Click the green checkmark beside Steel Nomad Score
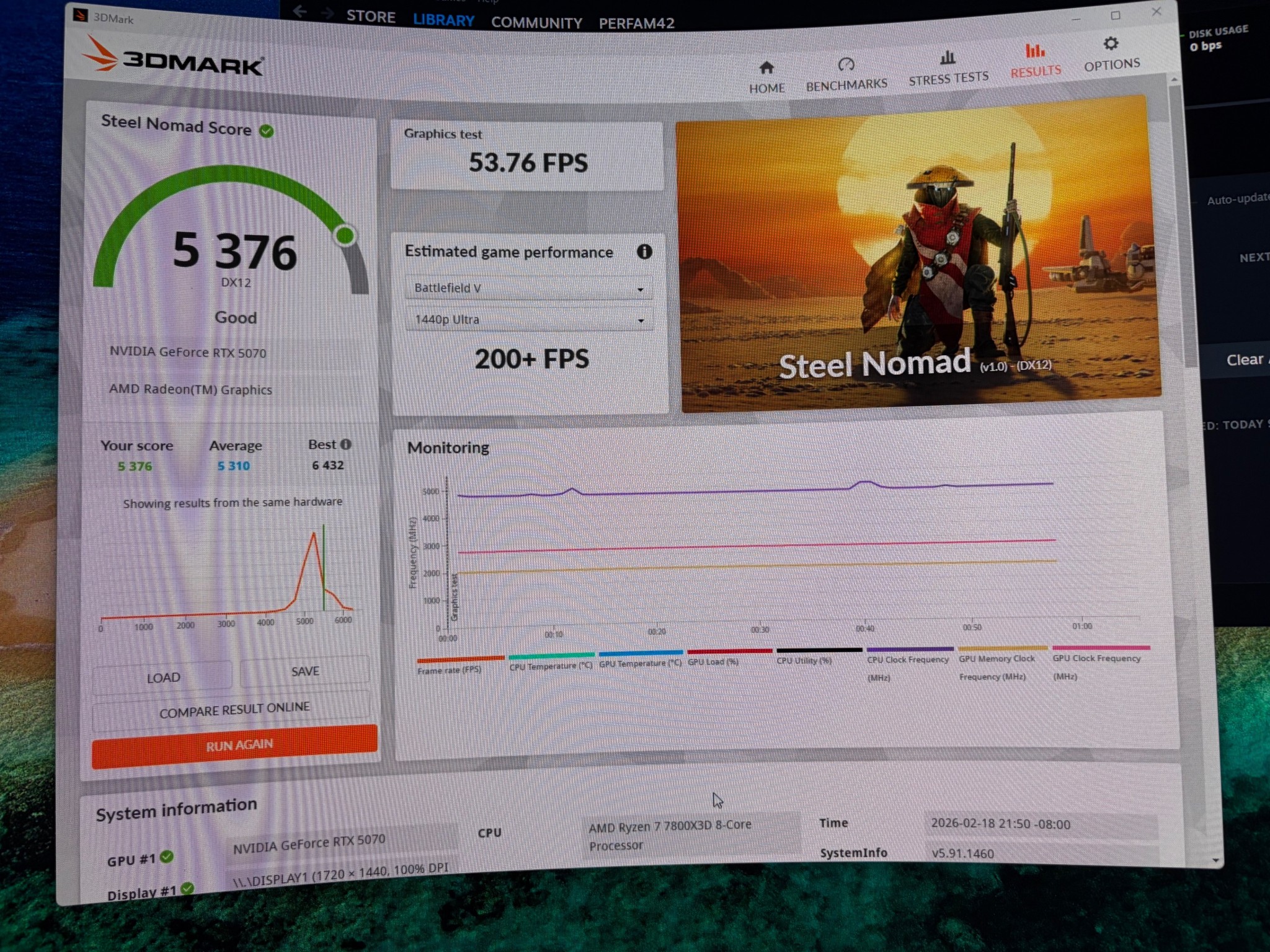Image resolution: width=1270 pixels, height=952 pixels. [x=267, y=131]
